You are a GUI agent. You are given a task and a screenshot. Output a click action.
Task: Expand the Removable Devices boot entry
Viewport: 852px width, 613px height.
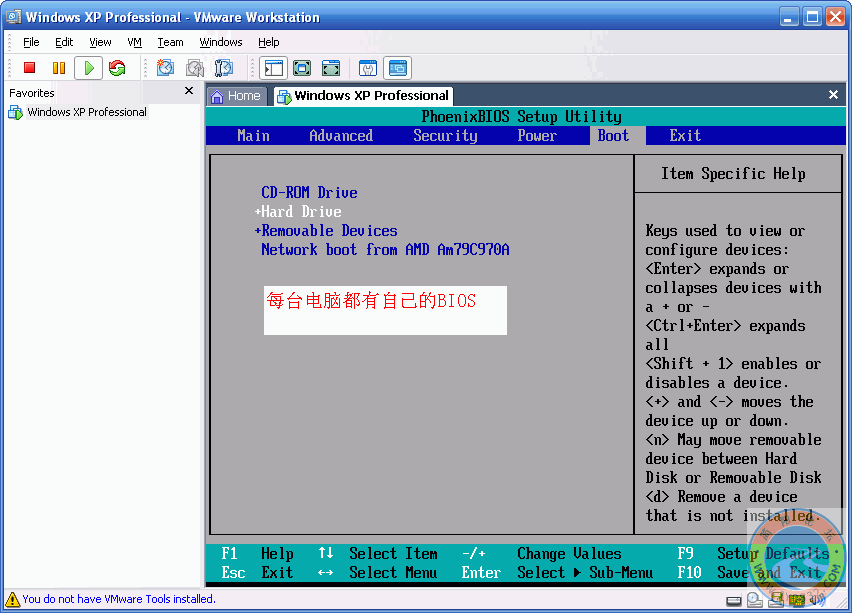[326, 231]
